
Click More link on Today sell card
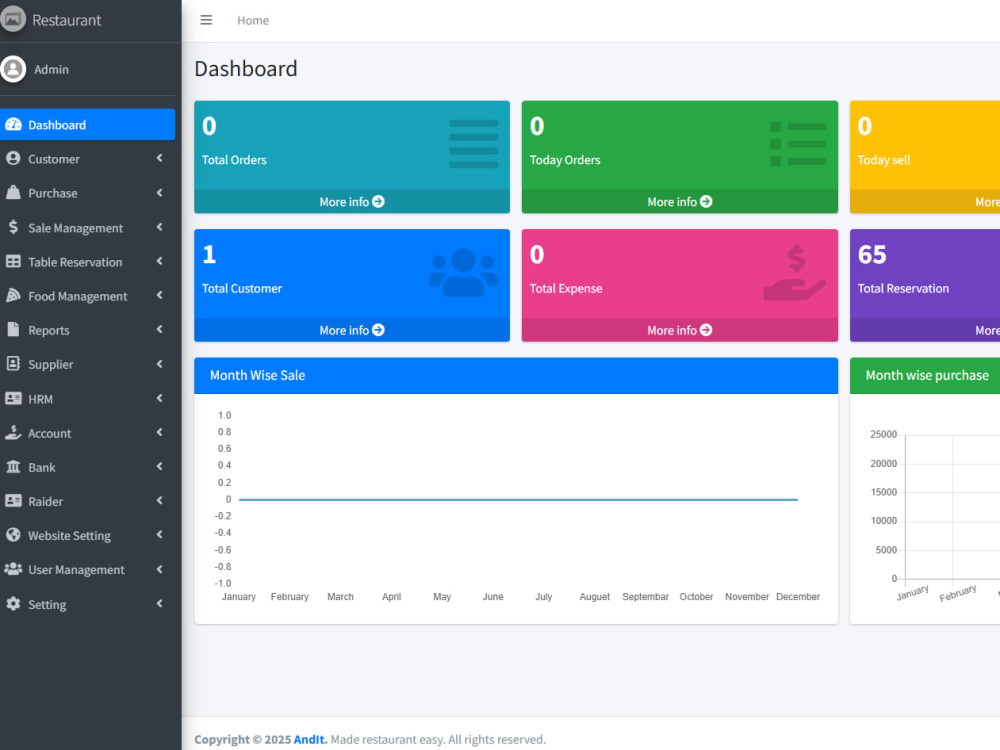click(987, 202)
